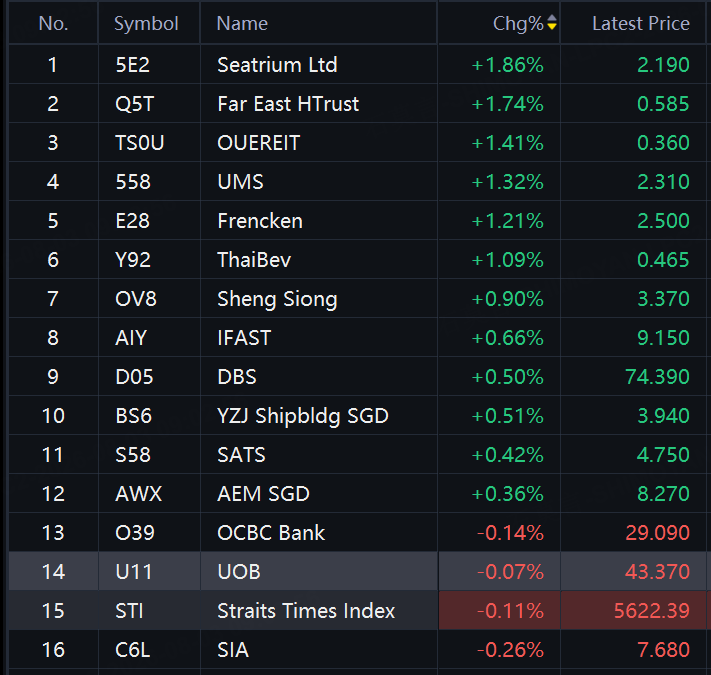Select the ThaiBev name
Viewport: 711px width, 675px height.
click(254, 260)
